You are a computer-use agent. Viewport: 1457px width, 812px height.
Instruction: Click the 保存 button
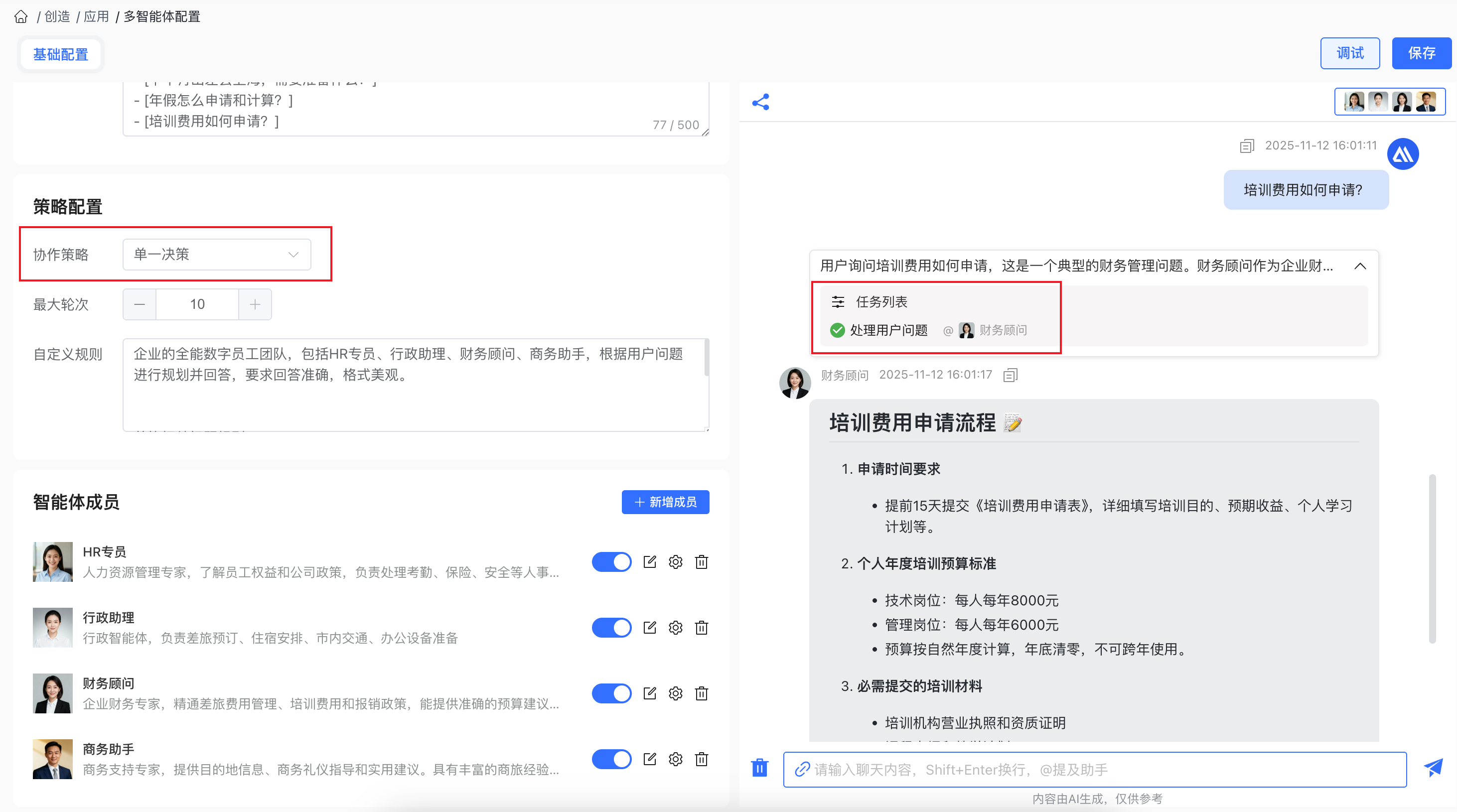pyautogui.click(x=1421, y=53)
